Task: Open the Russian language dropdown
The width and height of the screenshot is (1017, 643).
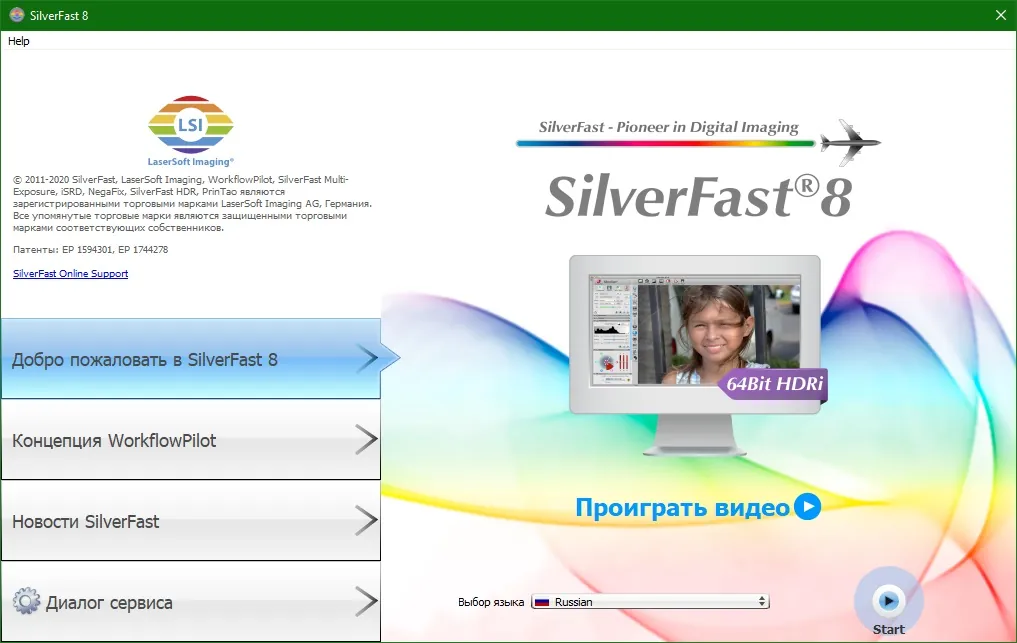Action: pos(650,601)
